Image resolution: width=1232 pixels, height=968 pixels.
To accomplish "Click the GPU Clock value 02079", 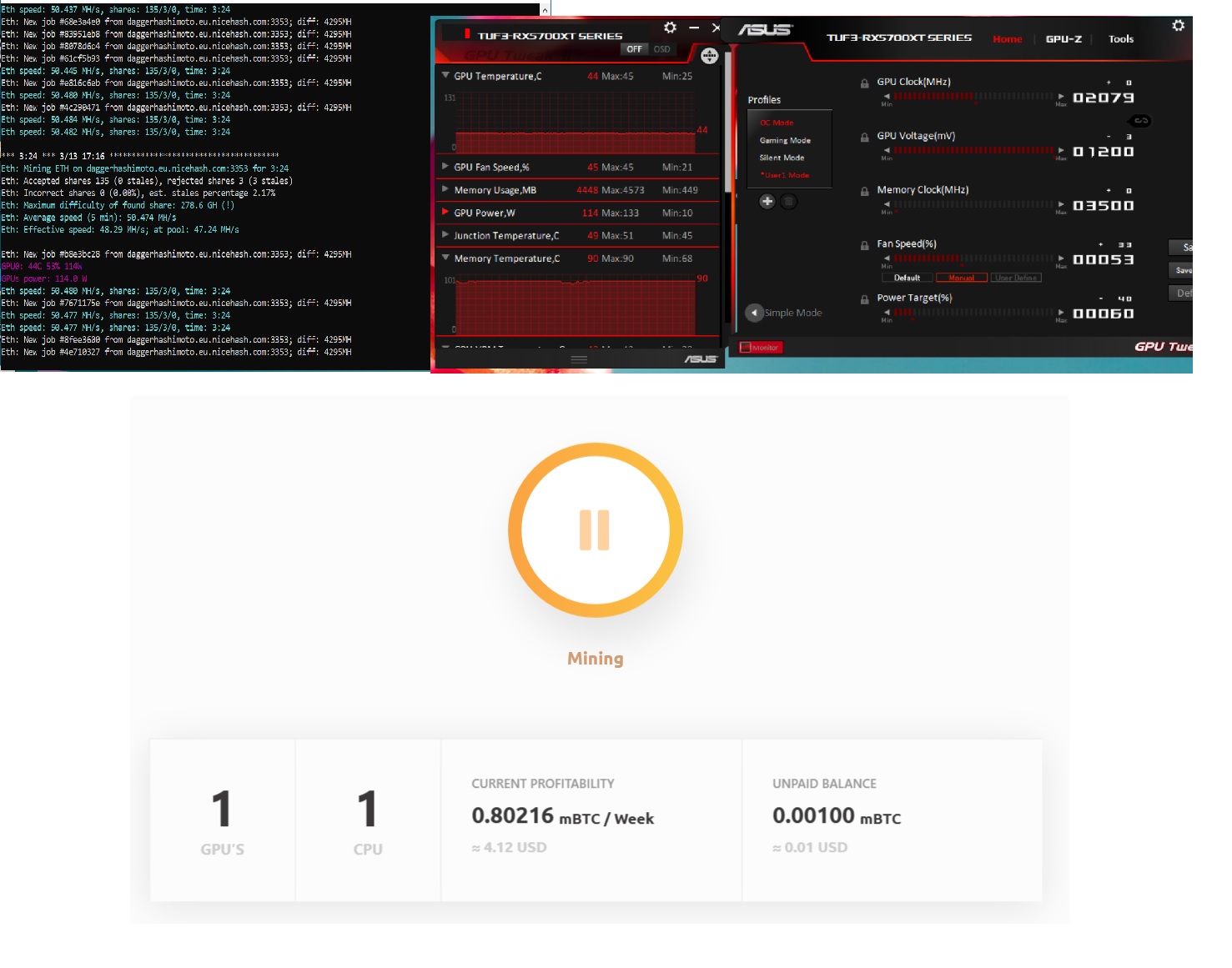I will coord(1104,98).
